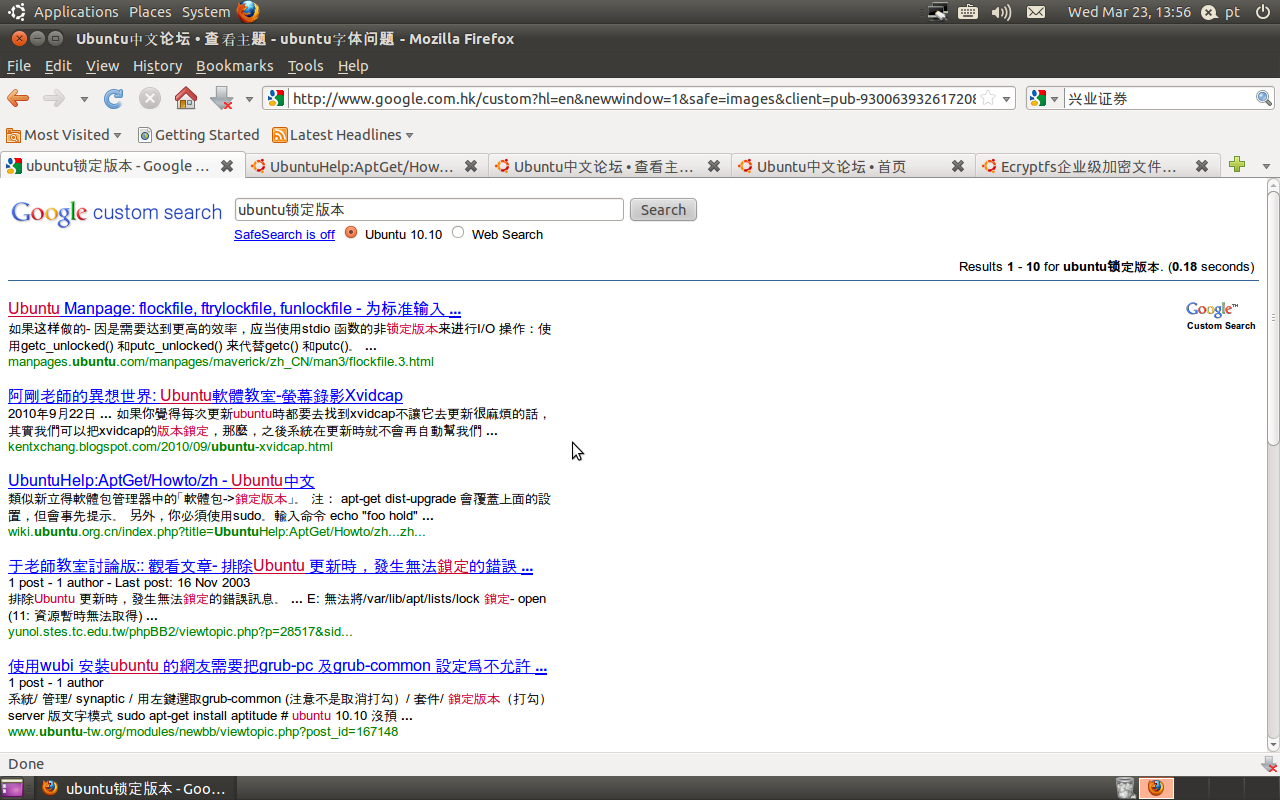1280x800 pixels.
Task: Click the search magnifier in search bar
Action: pos(1264,98)
